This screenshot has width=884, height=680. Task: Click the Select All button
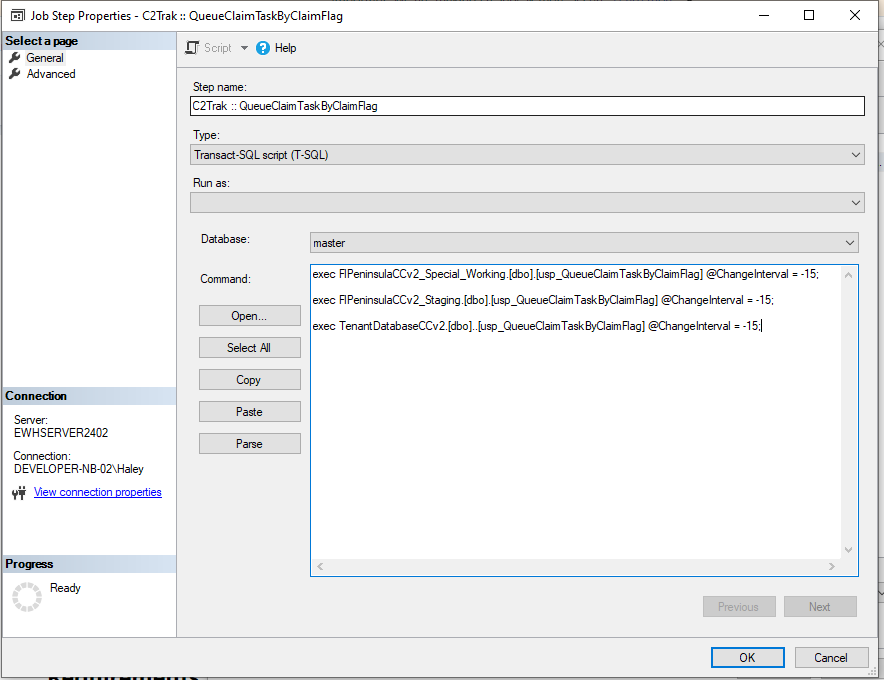click(249, 347)
